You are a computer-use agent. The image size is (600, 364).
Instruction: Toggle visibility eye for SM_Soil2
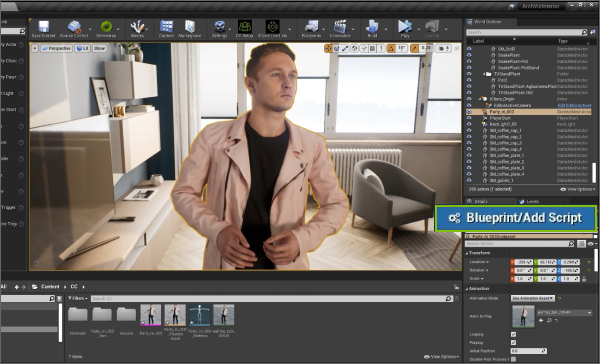[469, 49]
